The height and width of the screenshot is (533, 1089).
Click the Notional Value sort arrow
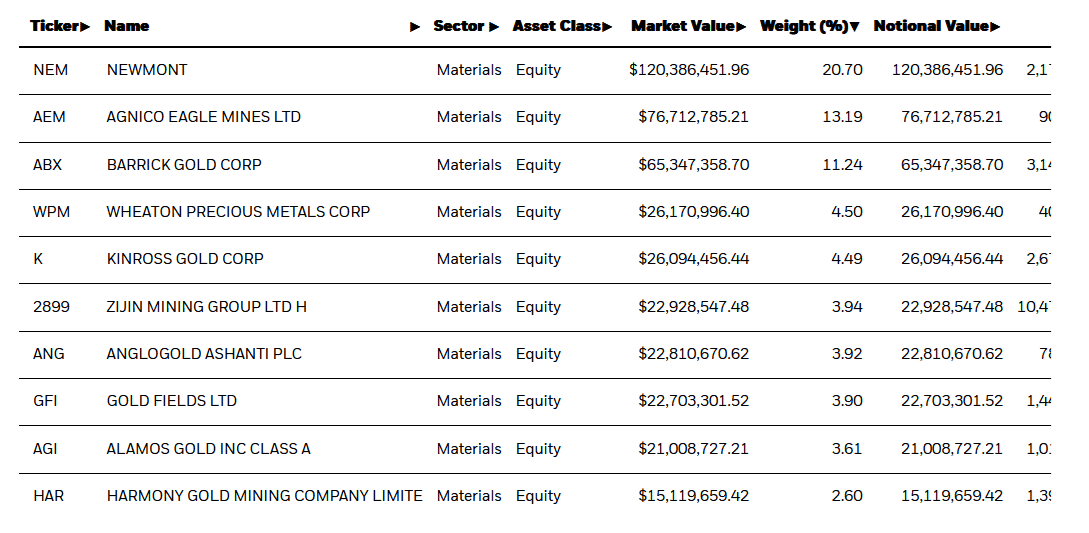[995, 27]
